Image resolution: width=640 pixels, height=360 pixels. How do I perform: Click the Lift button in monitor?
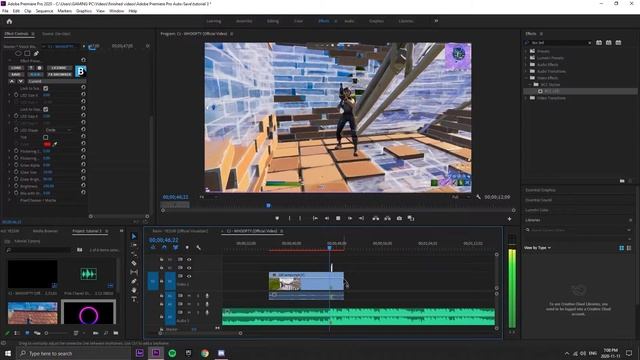(x=376, y=218)
